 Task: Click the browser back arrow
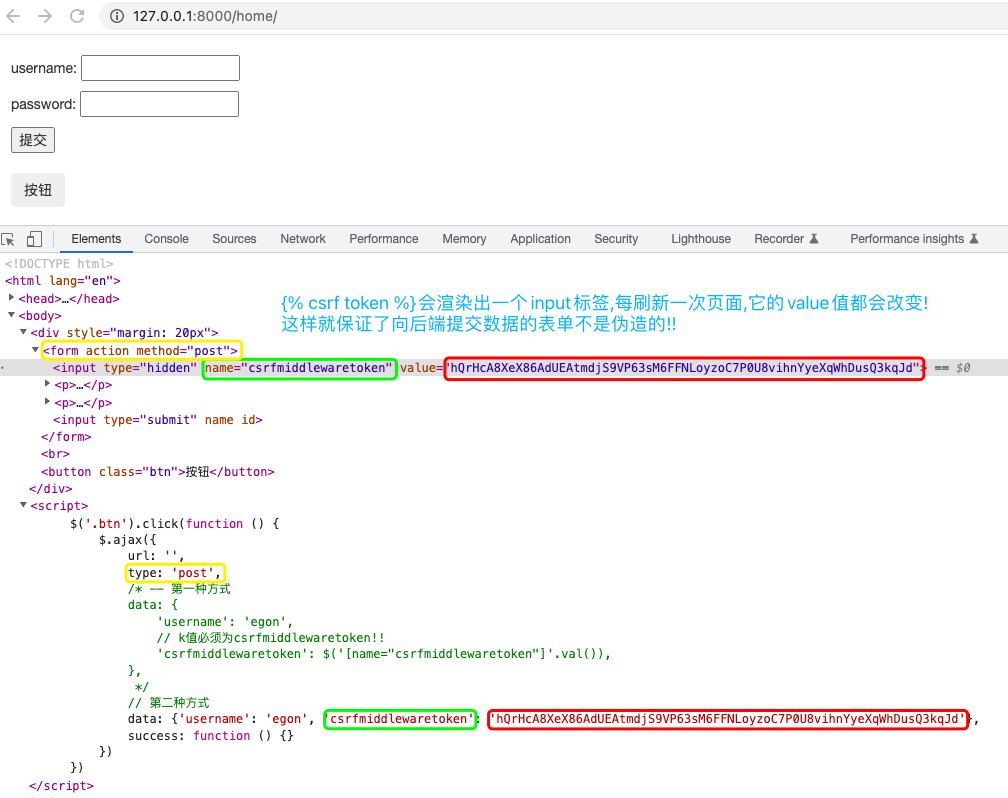(14, 16)
